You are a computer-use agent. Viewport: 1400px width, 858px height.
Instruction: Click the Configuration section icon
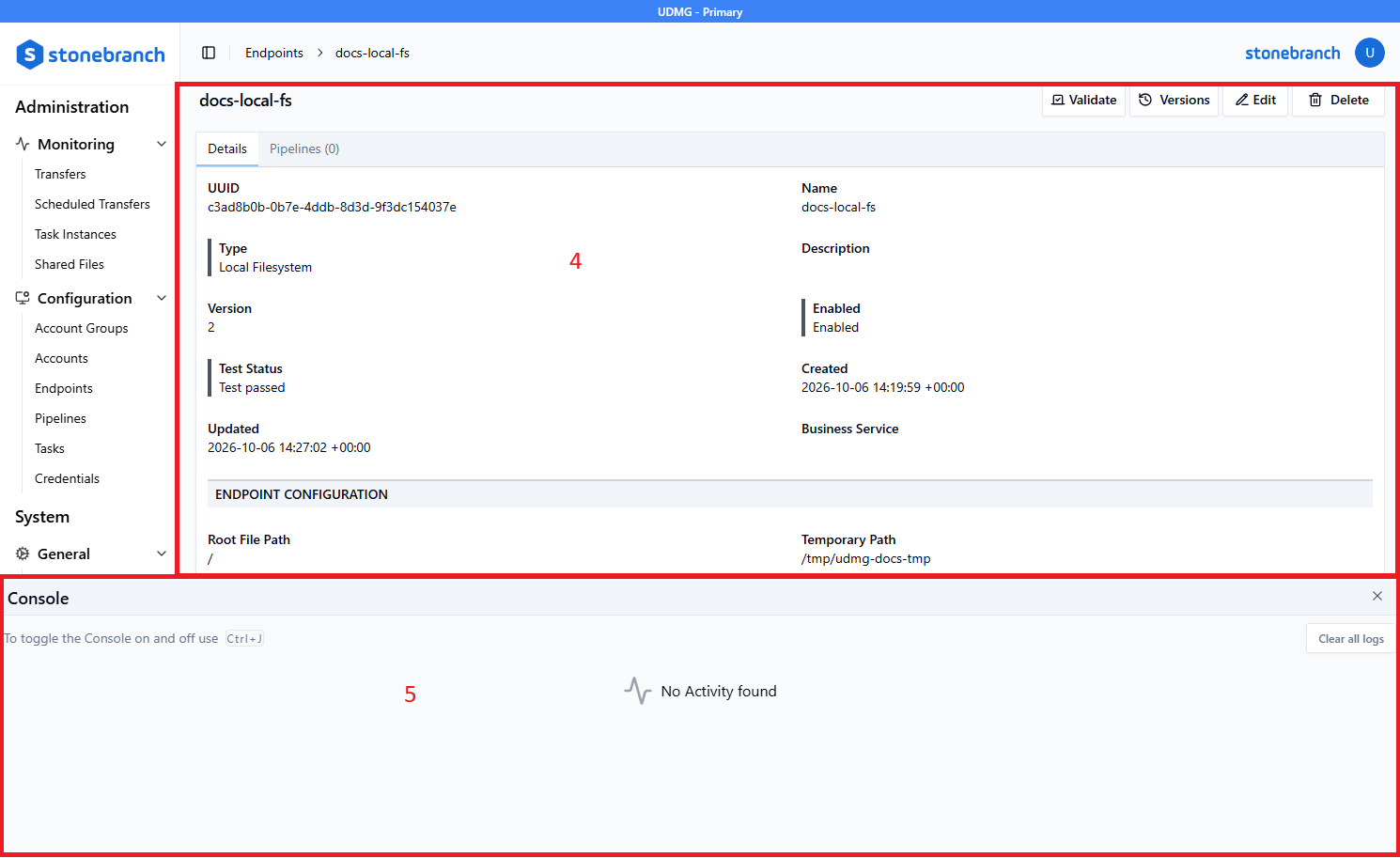(23, 298)
